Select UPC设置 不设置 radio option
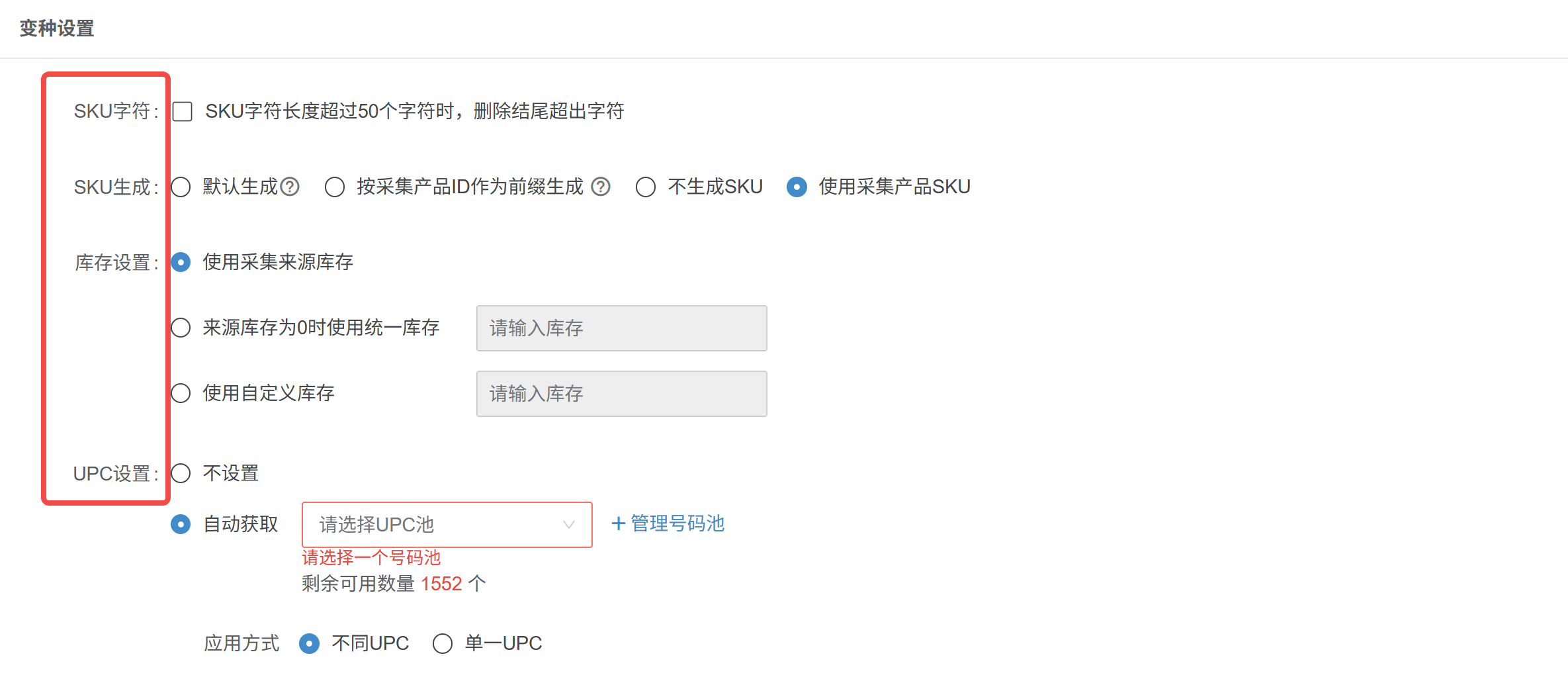1568x683 pixels. tap(181, 473)
